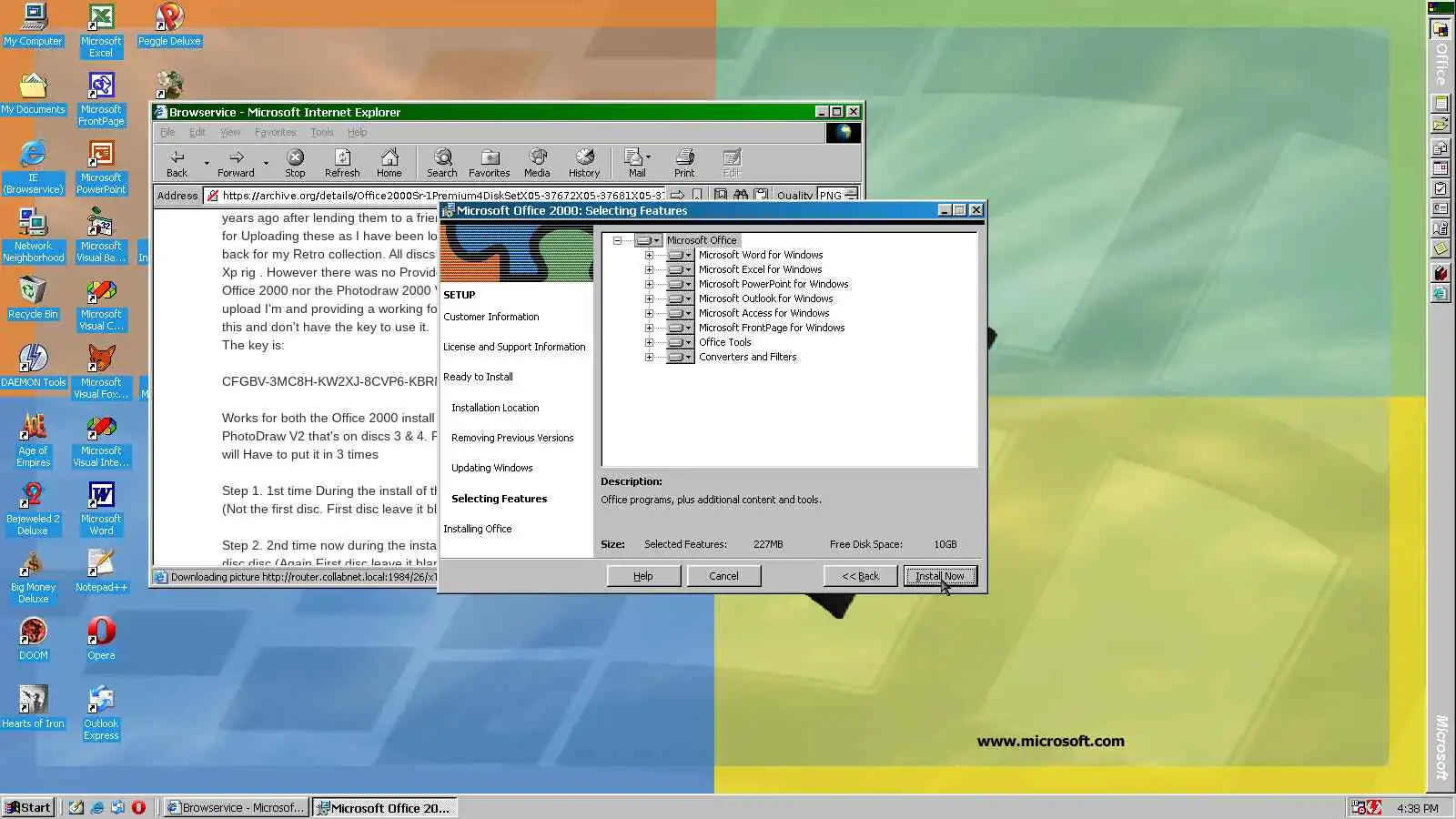Select the DAEMON Tools desktop icon
Screen dimensions: 1456x819
[x=34, y=367]
